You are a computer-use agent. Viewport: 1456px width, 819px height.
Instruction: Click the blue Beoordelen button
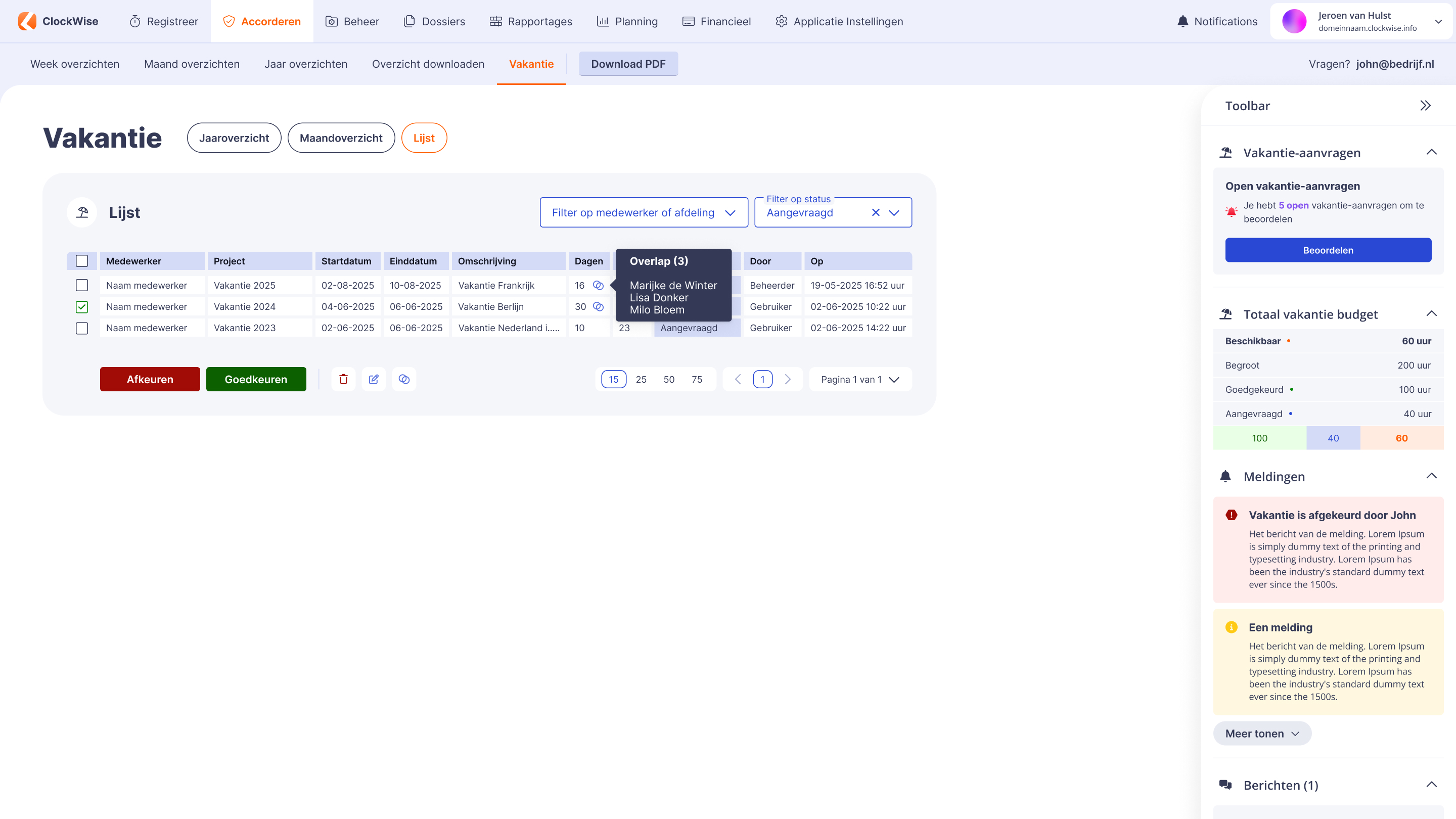pos(1328,250)
